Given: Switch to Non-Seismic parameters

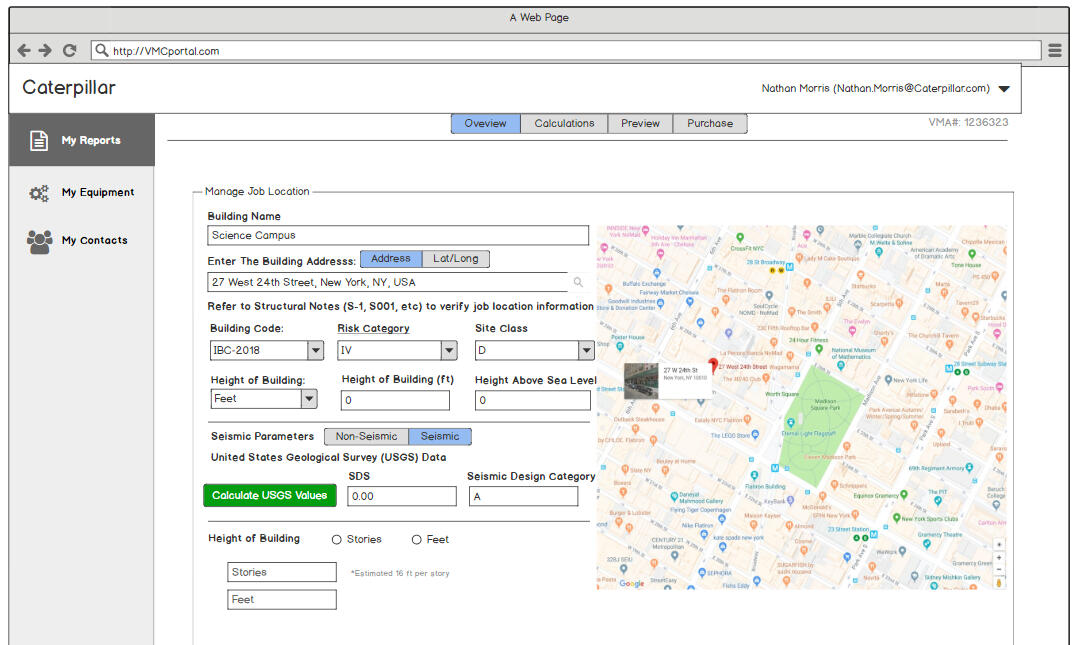Looking at the screenshot, I should coord(366,437).
